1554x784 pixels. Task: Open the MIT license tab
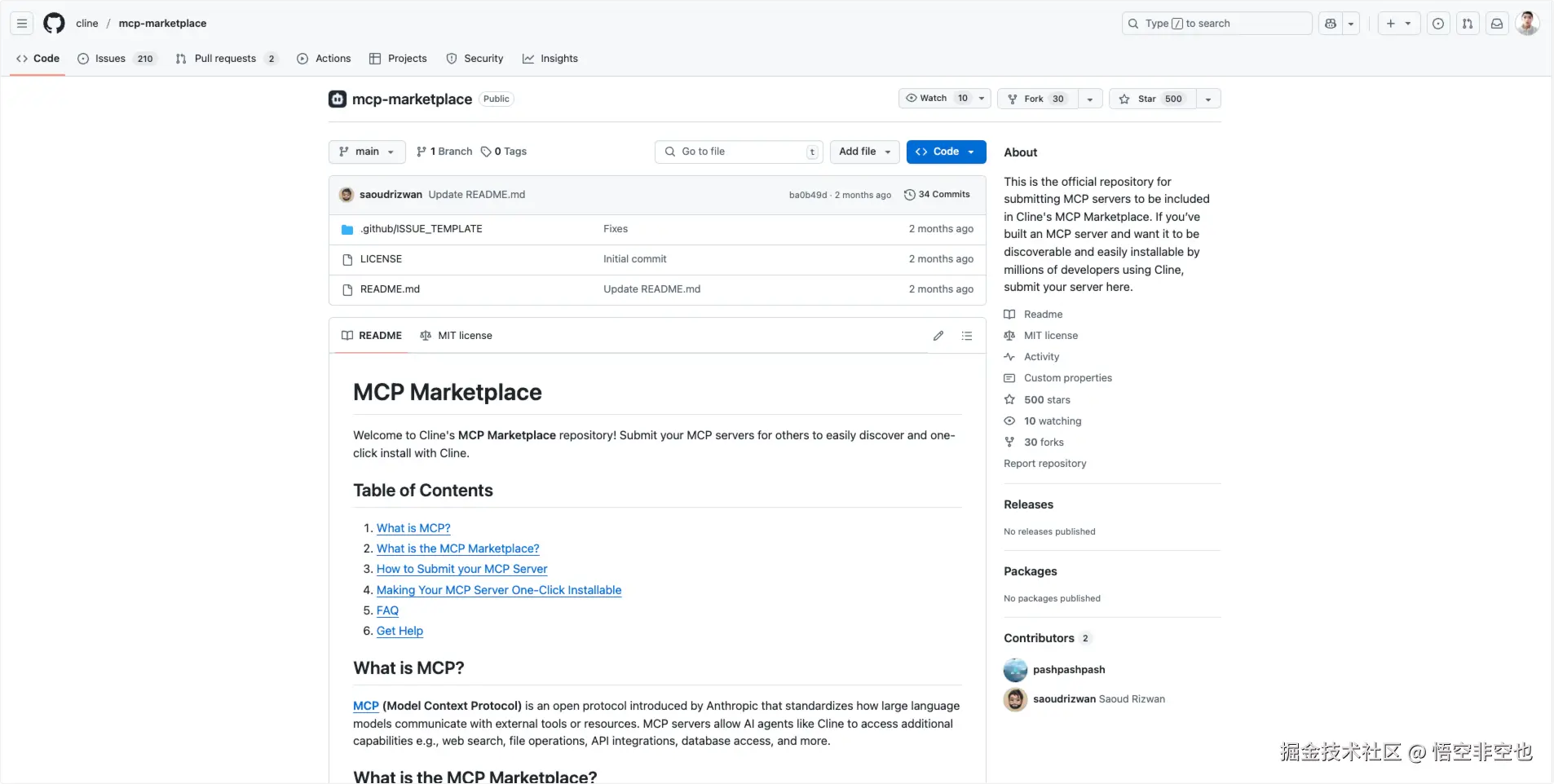(457, 336)
